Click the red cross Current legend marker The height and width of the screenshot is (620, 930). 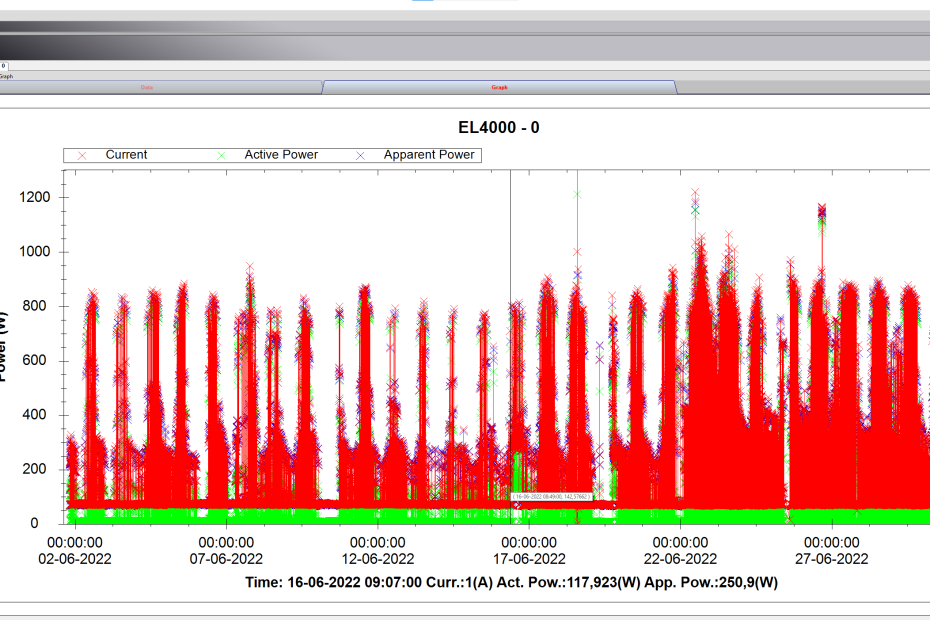point(83,155)
